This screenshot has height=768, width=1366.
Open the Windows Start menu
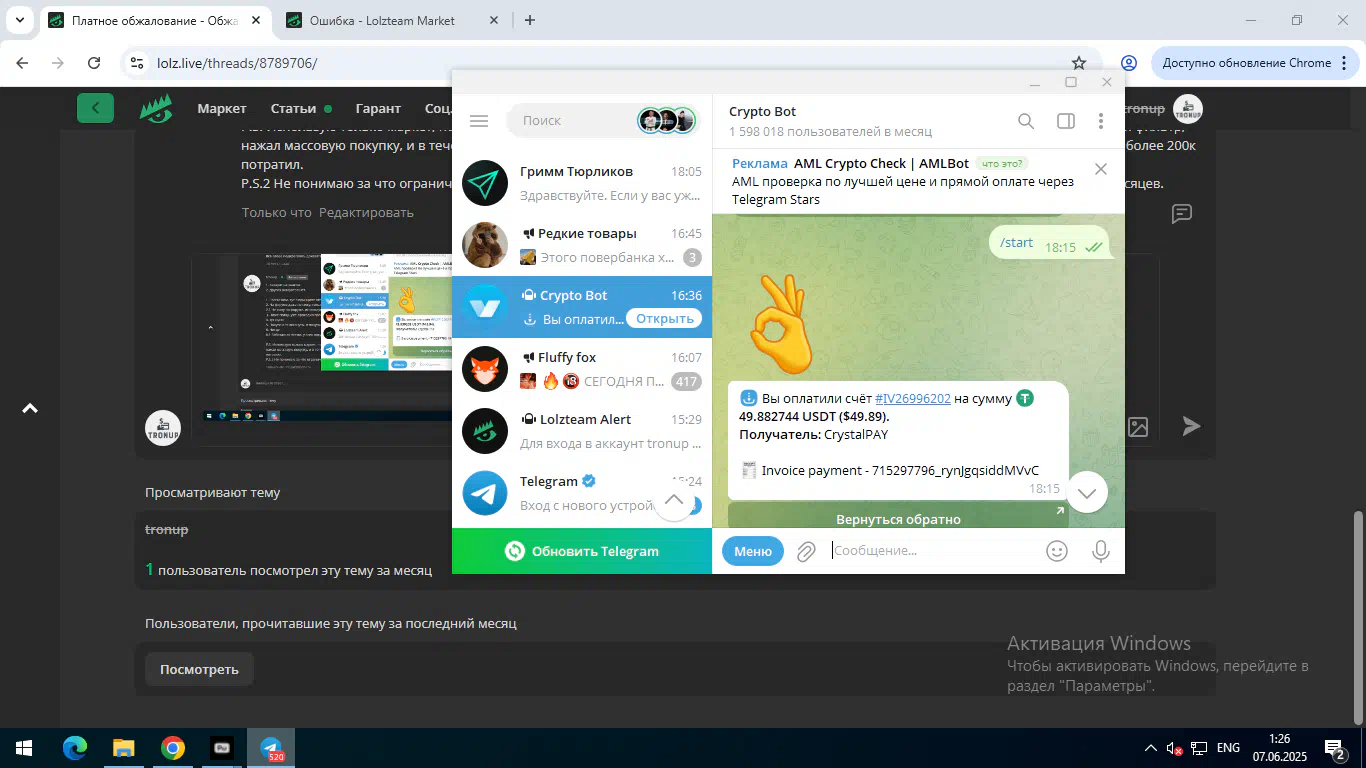point(24,748)
